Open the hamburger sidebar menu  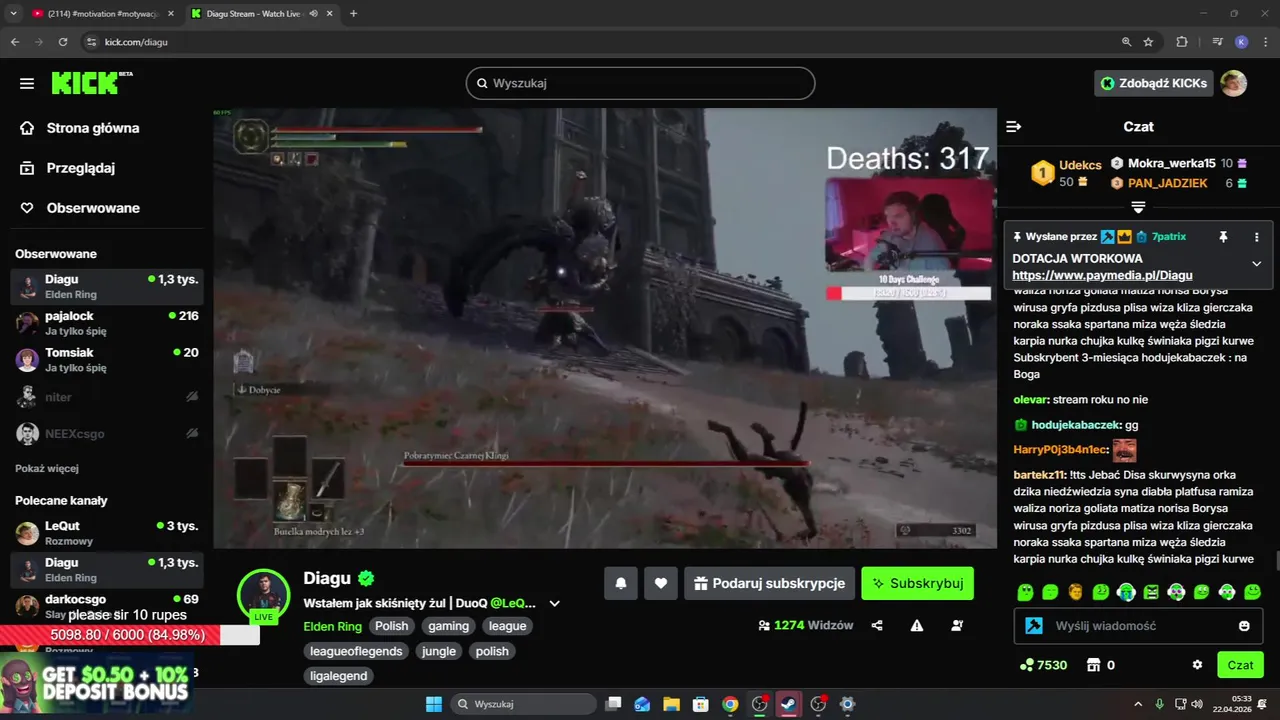(x=27, y=84)
